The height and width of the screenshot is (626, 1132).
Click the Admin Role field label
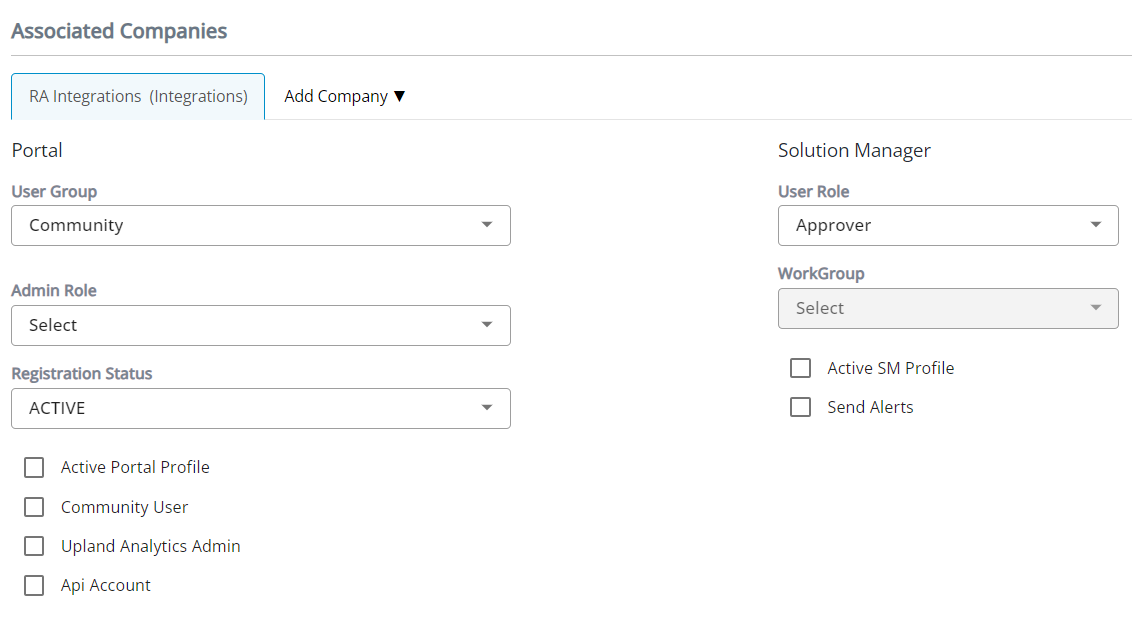pyautogui.click(x=54, y=290)
